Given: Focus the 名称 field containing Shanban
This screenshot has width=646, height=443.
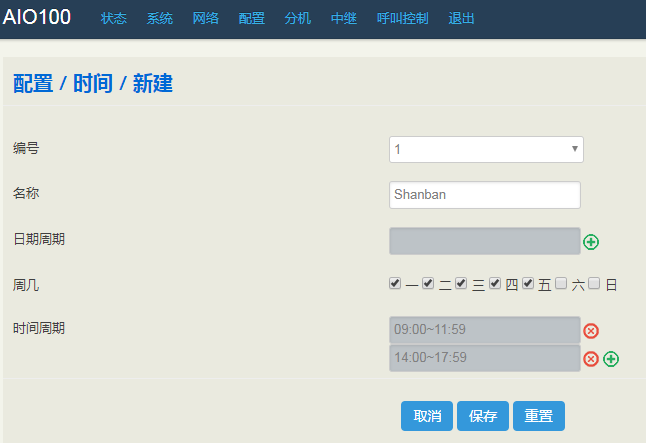Looking at the screenshot, I should 485,195.
